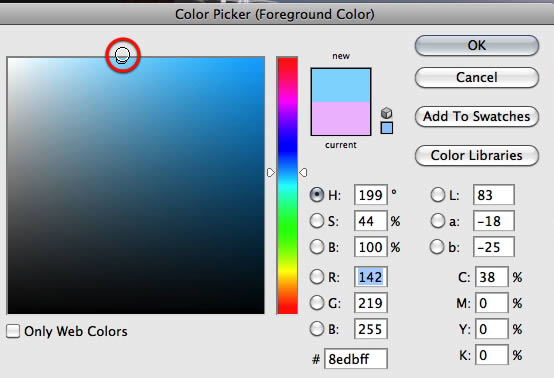Select the G green radio button

coord(317,303)
